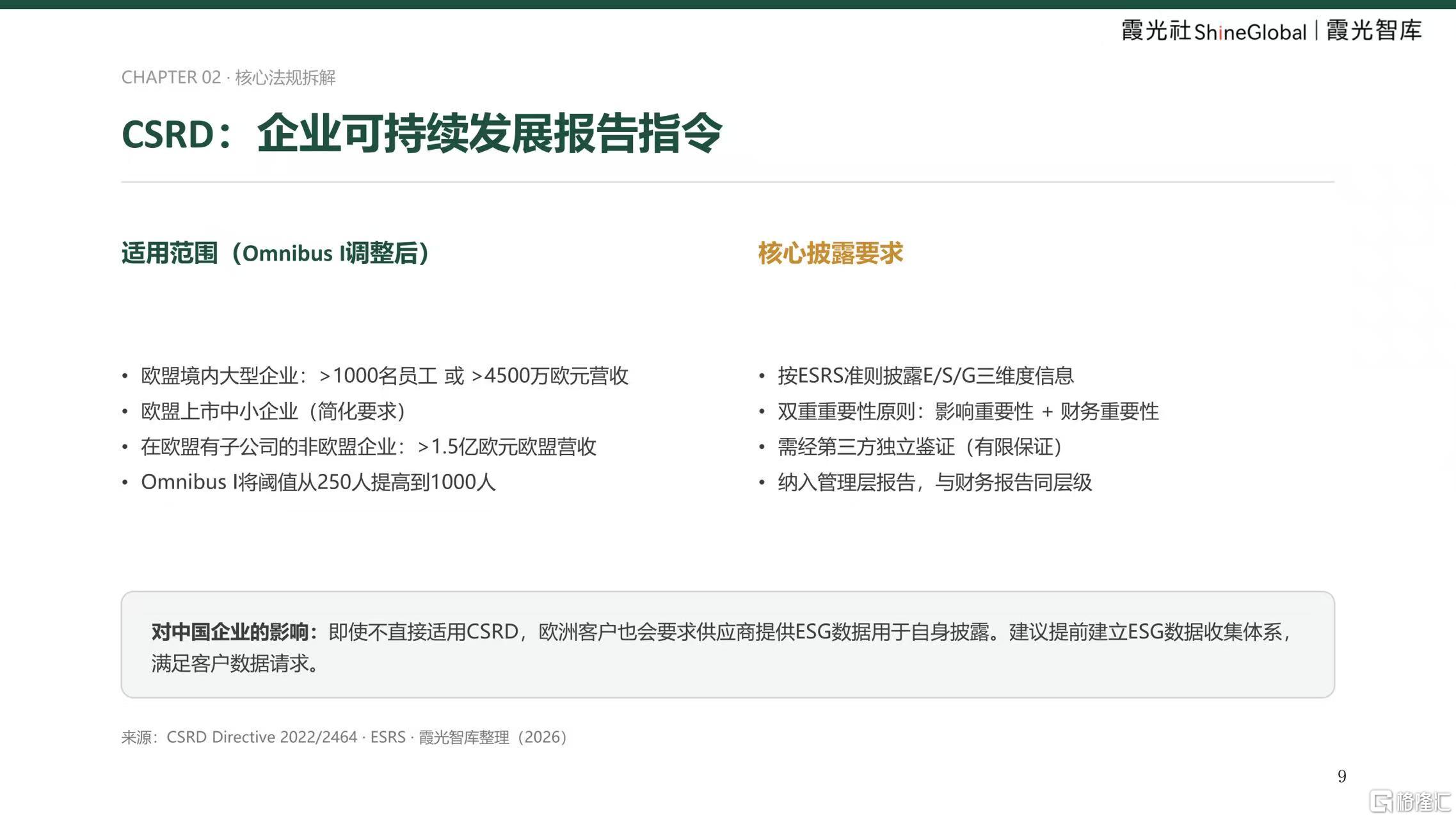Select heading 适用范围（Omnibus I调整后）

(x=275, y=253)
